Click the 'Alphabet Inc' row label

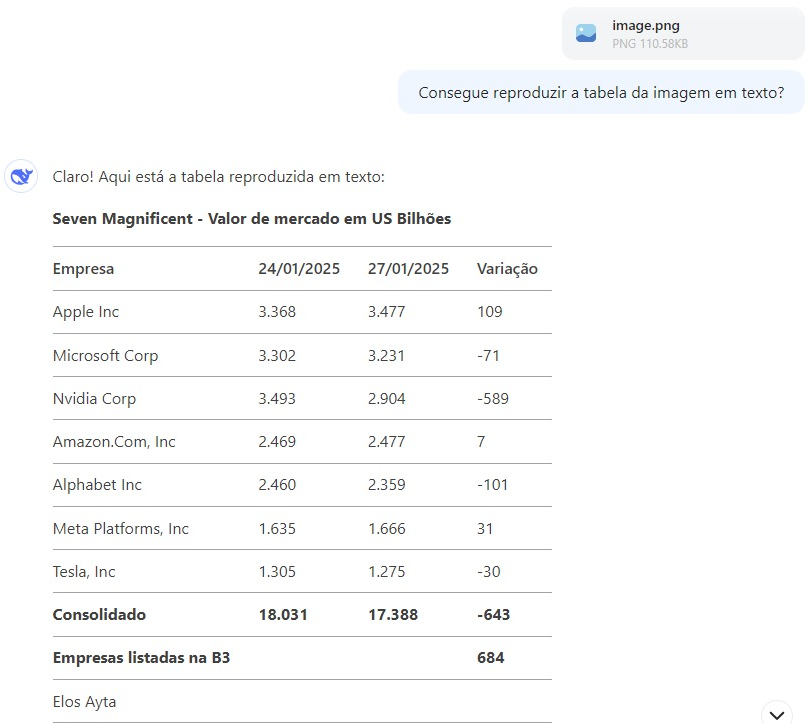coord(97,485)
